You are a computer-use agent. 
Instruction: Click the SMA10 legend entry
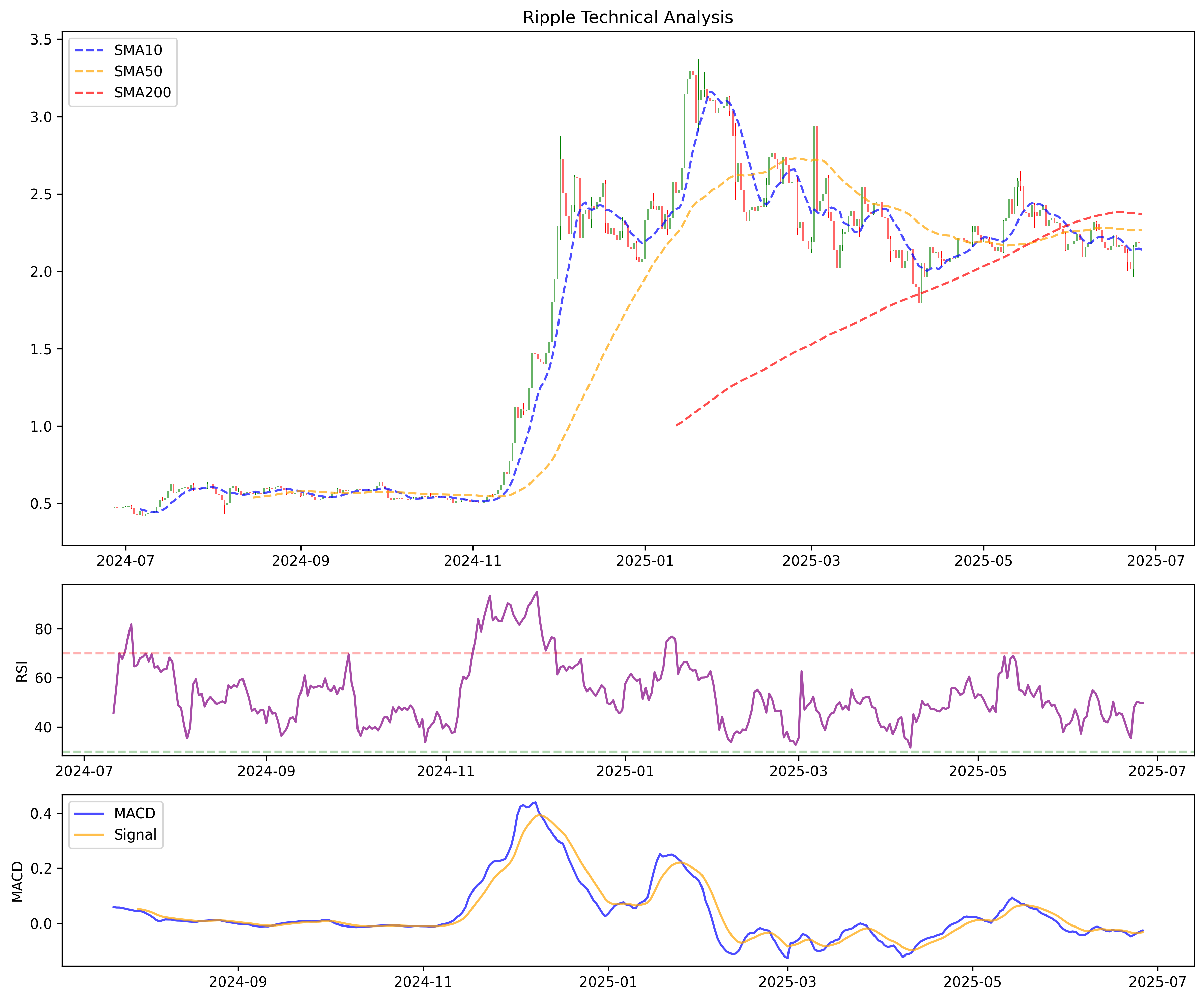(138, 51)
